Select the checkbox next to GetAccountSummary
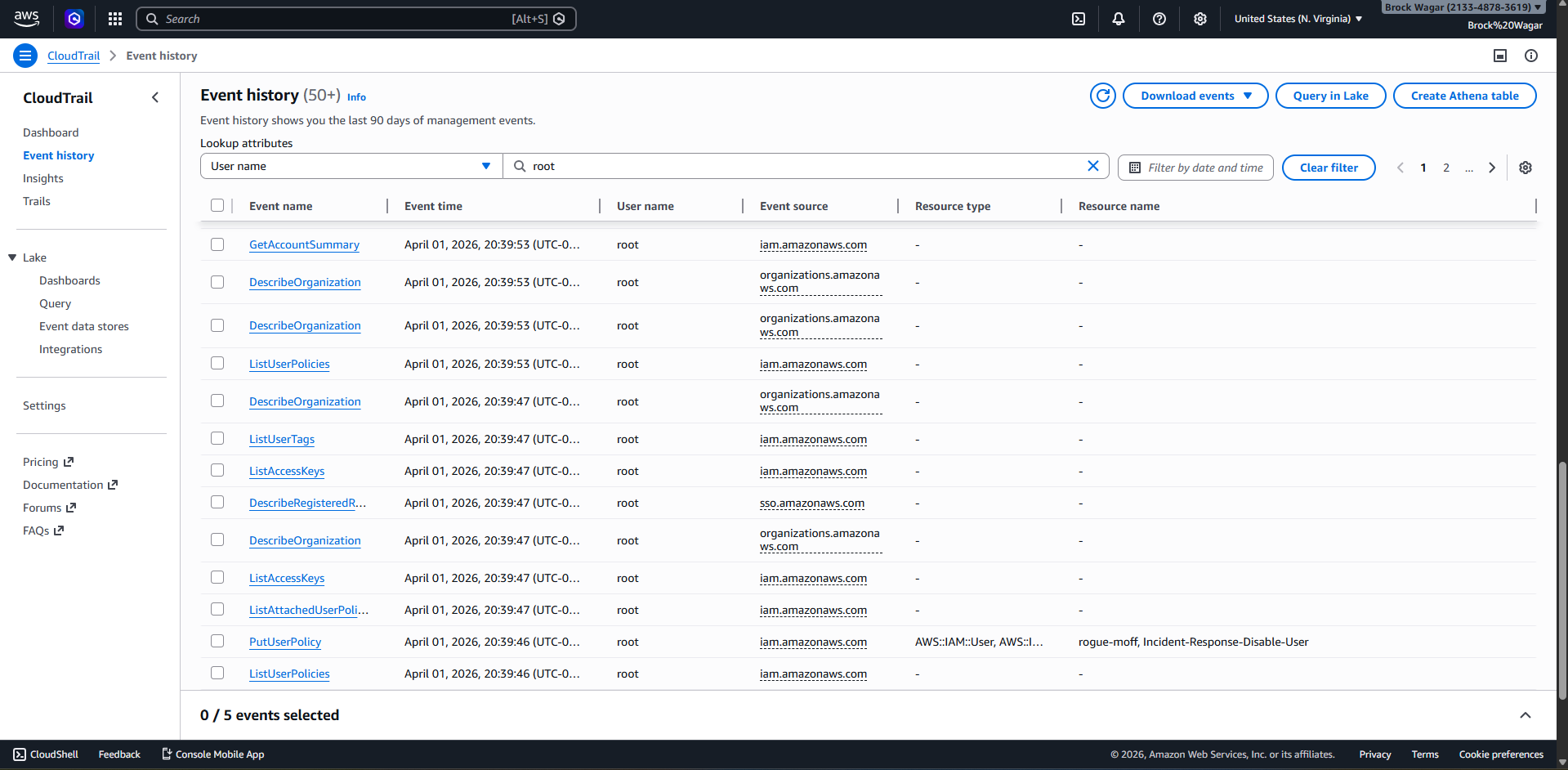This screenshot has height=770, width=1568. (217, 244)
